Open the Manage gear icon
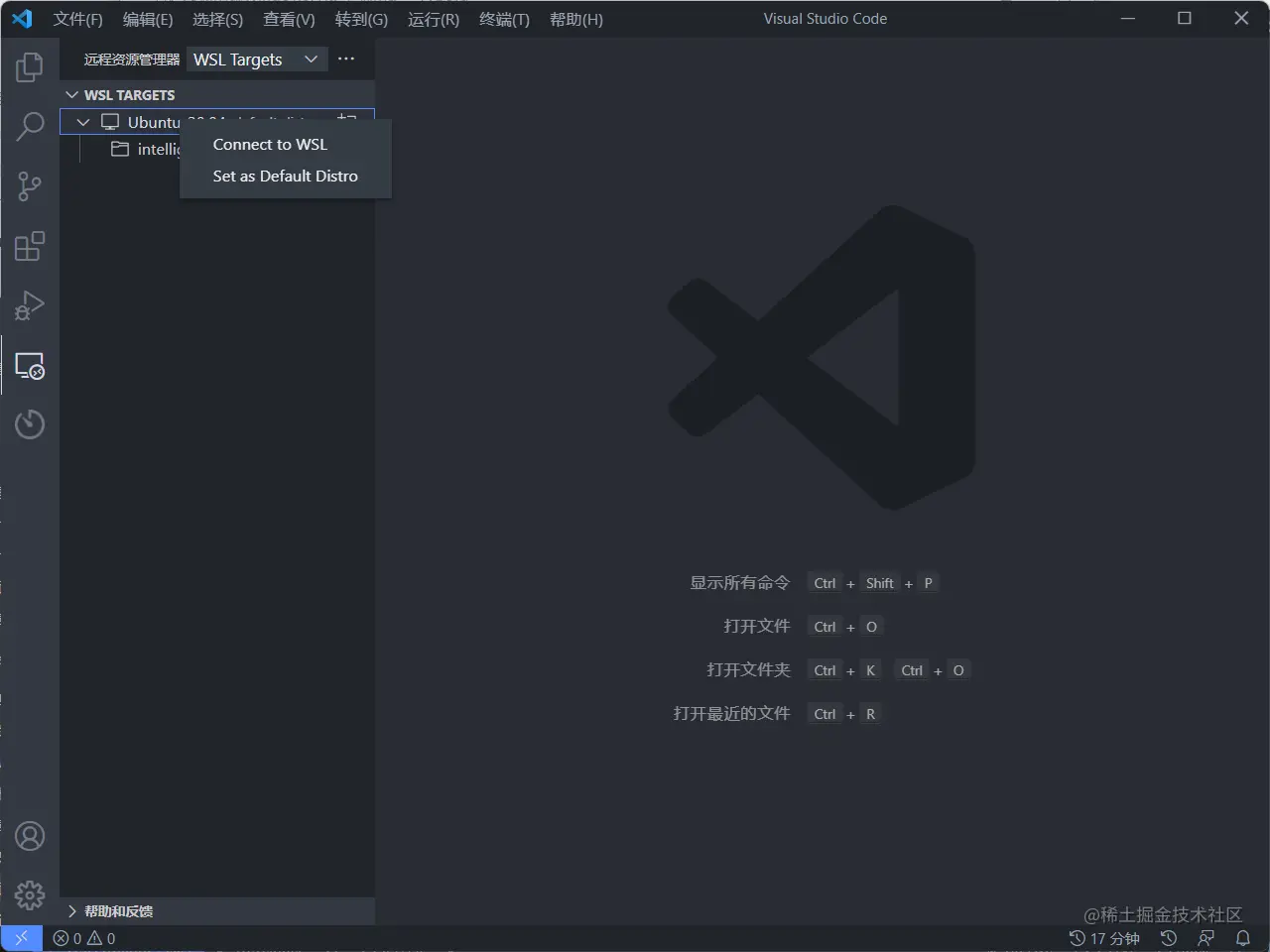 coord(30,895)
